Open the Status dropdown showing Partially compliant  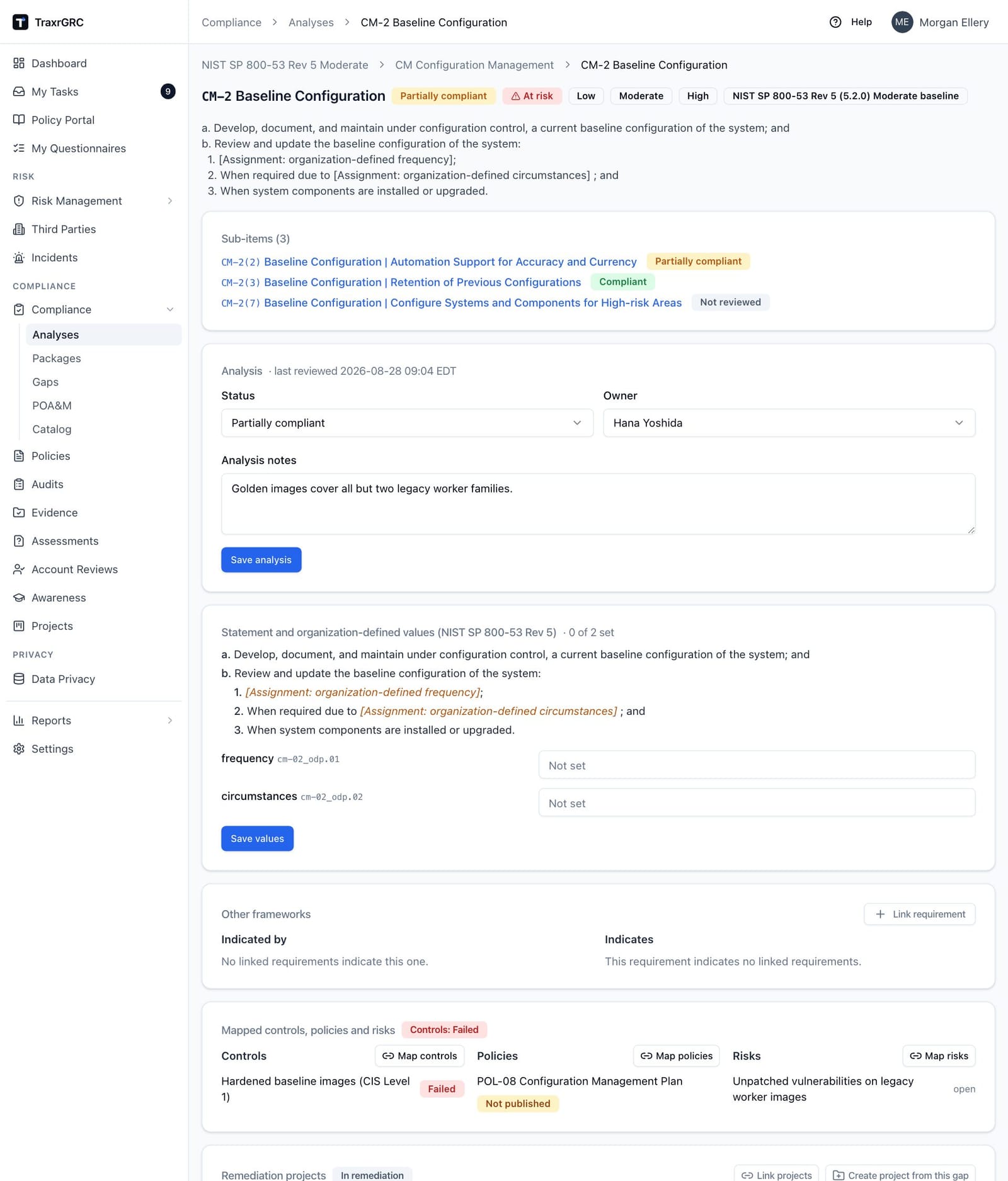click(407, 423)
